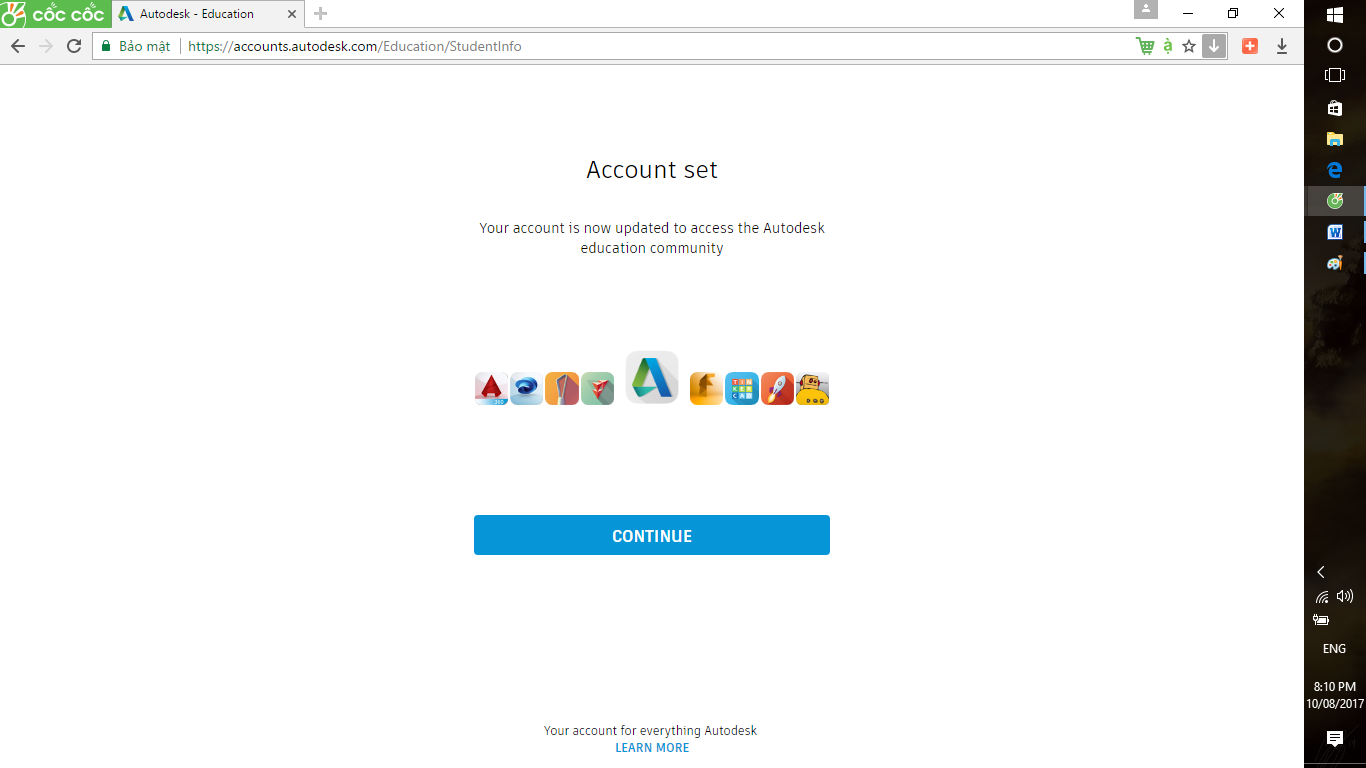Click the red plus extension icon
Viewport: 1366px width, 768px height.
[x=1249, y=46]
